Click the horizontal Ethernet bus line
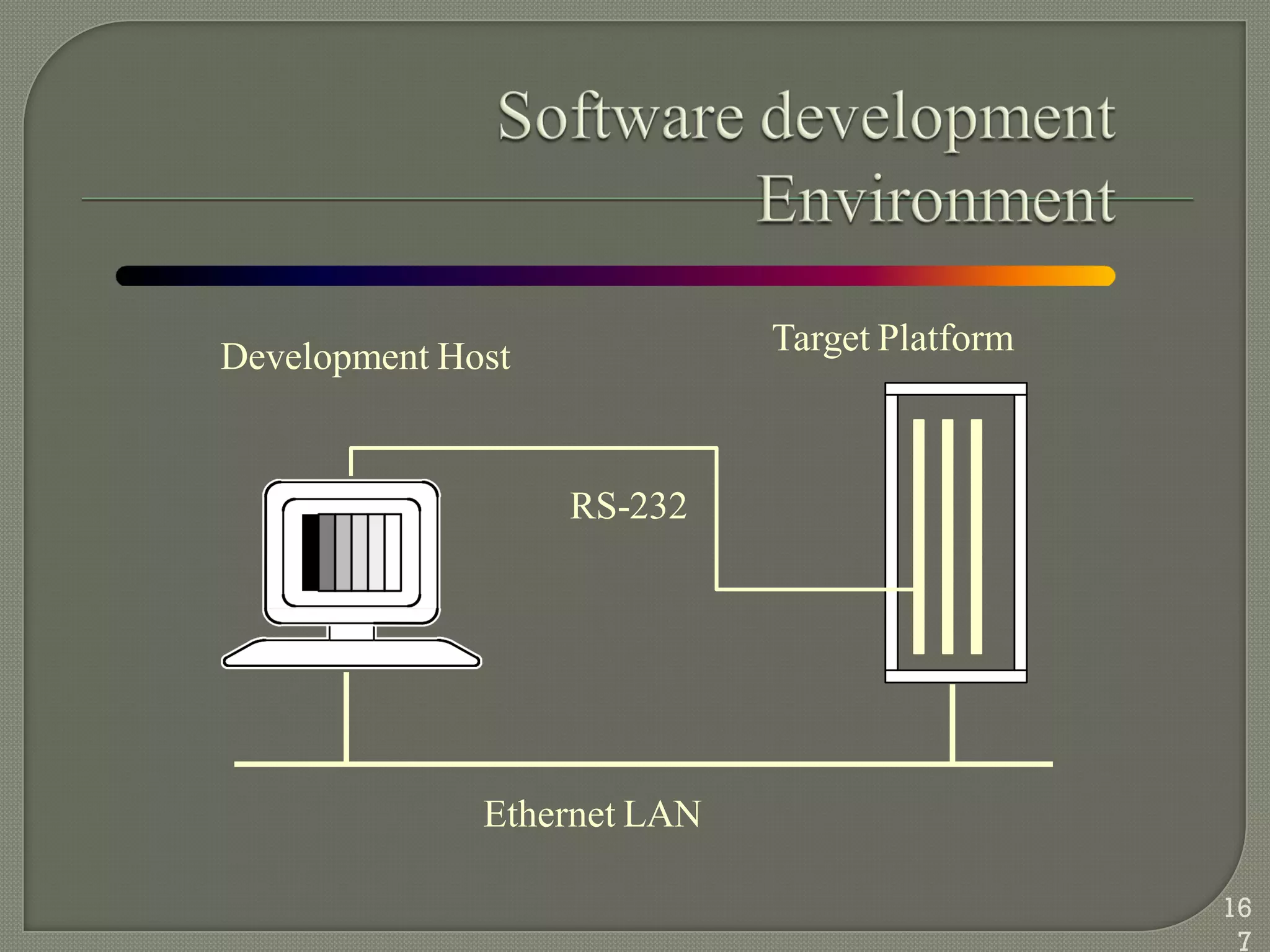1270x952 pixels. pyautogui.click(x=643, y=764)
